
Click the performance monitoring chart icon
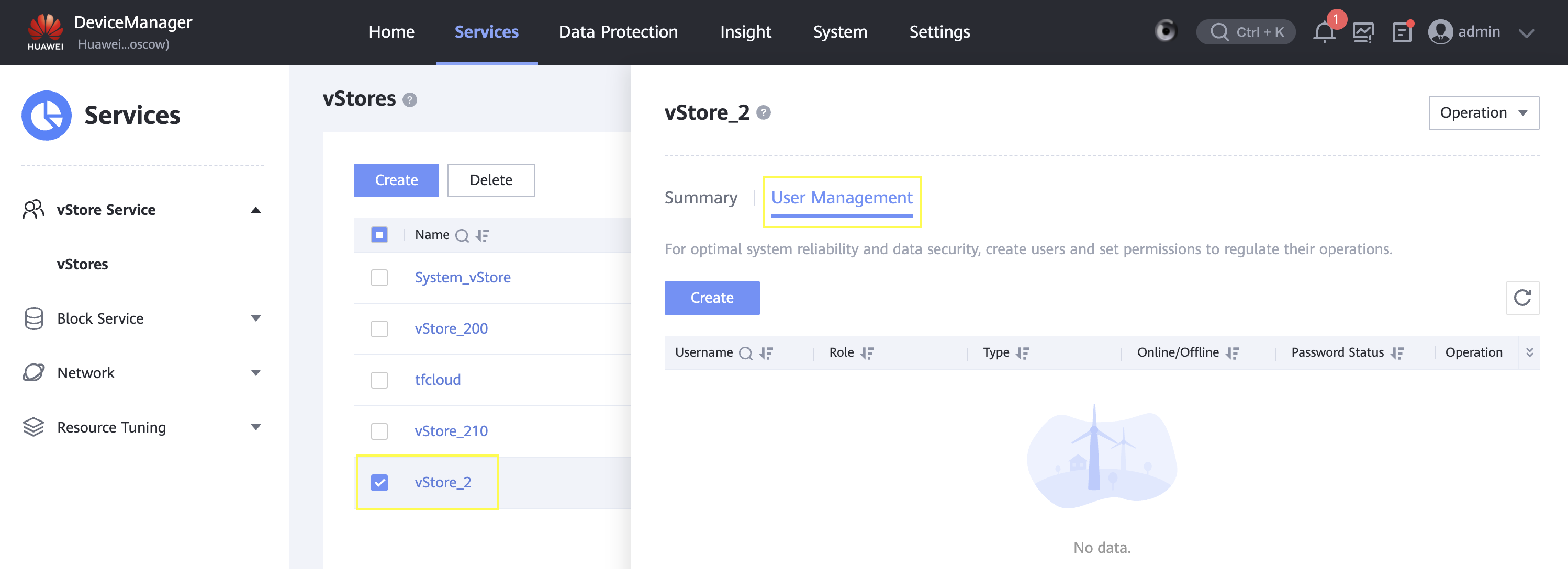(x=1363, y=32)
